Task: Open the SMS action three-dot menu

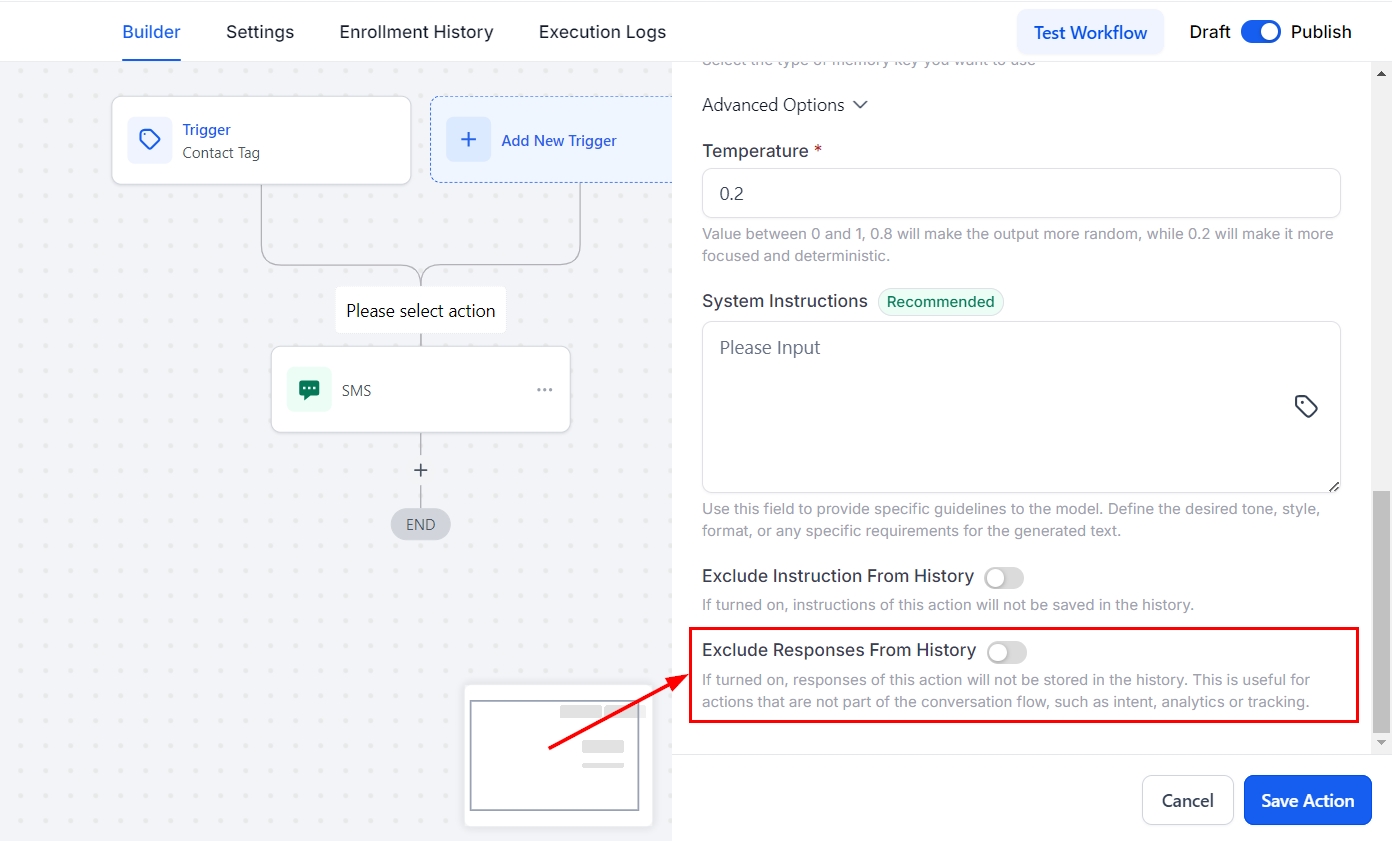Action: coord(544,390)
